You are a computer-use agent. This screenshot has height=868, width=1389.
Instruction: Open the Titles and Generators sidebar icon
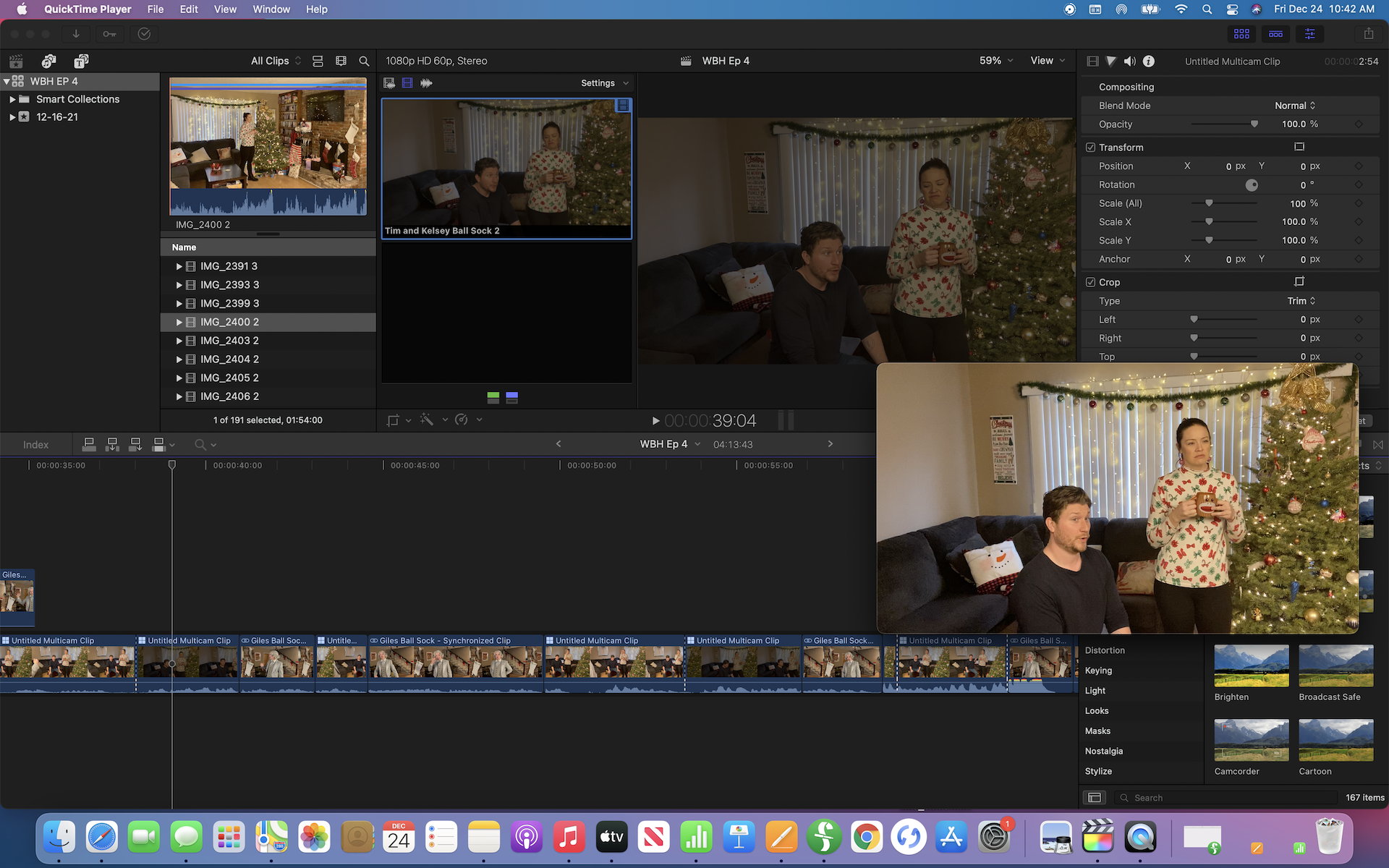coord(81,61)
